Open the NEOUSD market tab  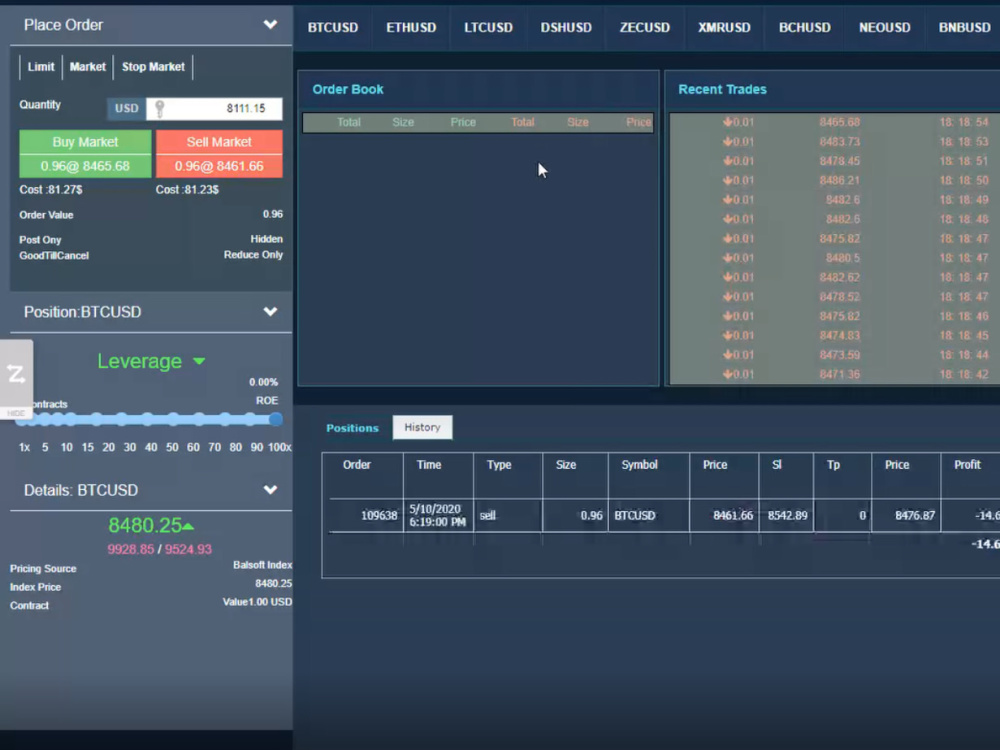[885, 27]
